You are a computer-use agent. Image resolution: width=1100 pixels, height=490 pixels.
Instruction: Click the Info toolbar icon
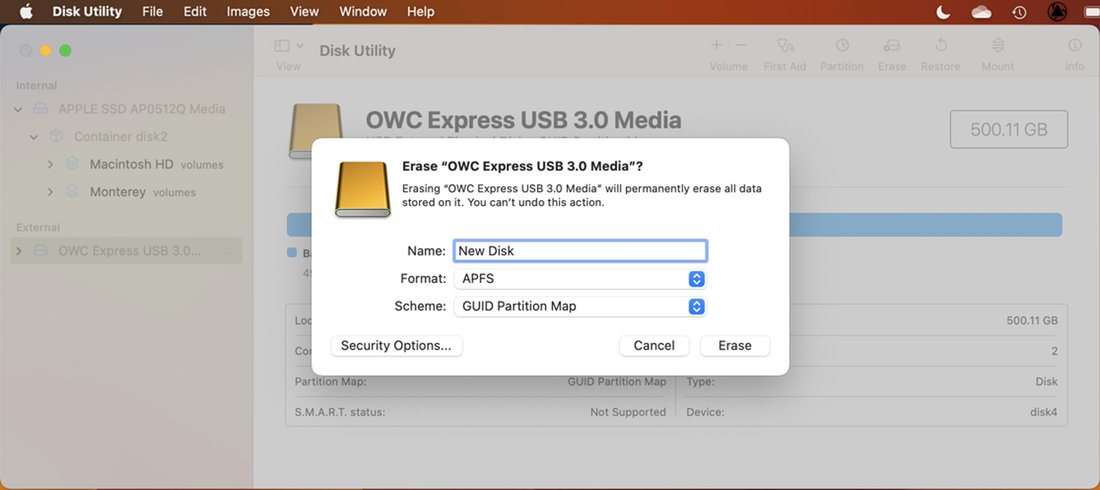[1075, 46]
